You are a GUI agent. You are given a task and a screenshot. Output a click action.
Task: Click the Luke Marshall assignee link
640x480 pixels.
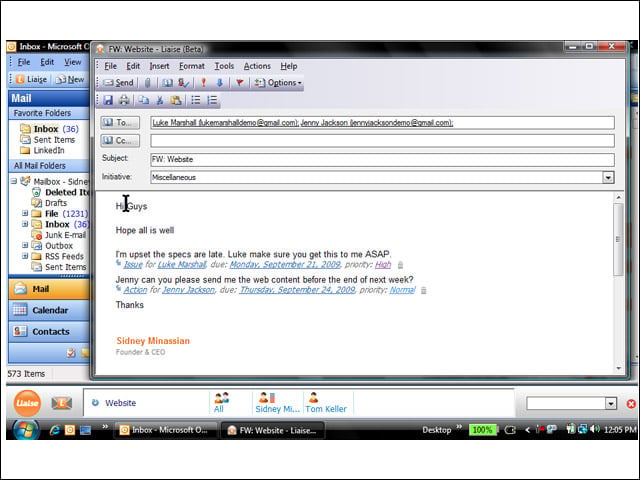click(x=182, y=265)
